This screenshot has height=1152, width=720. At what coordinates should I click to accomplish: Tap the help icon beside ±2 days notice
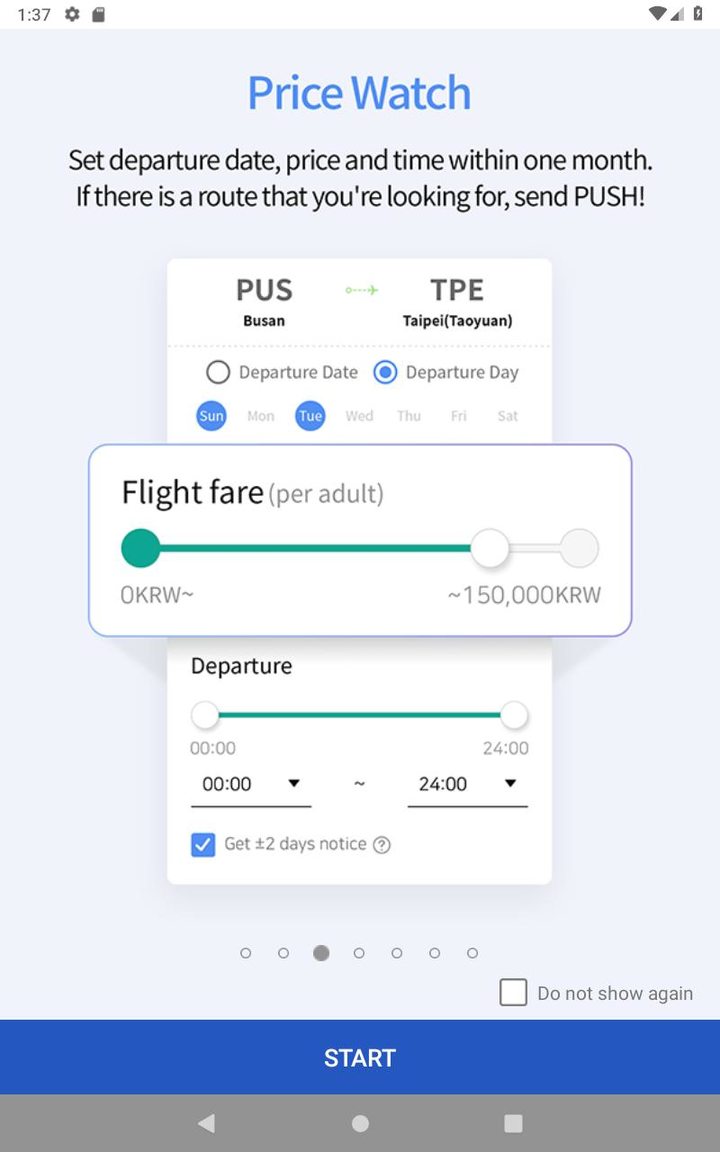coord(381,845)
